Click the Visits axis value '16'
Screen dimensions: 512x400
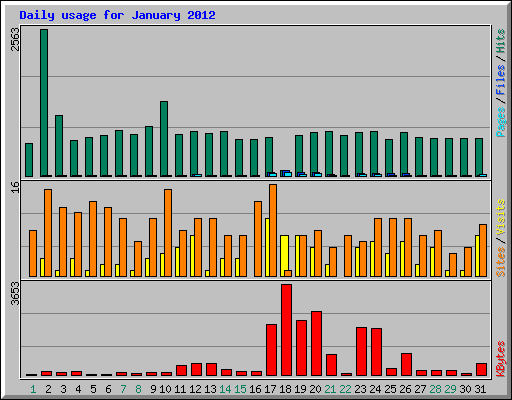click(15, 187)
